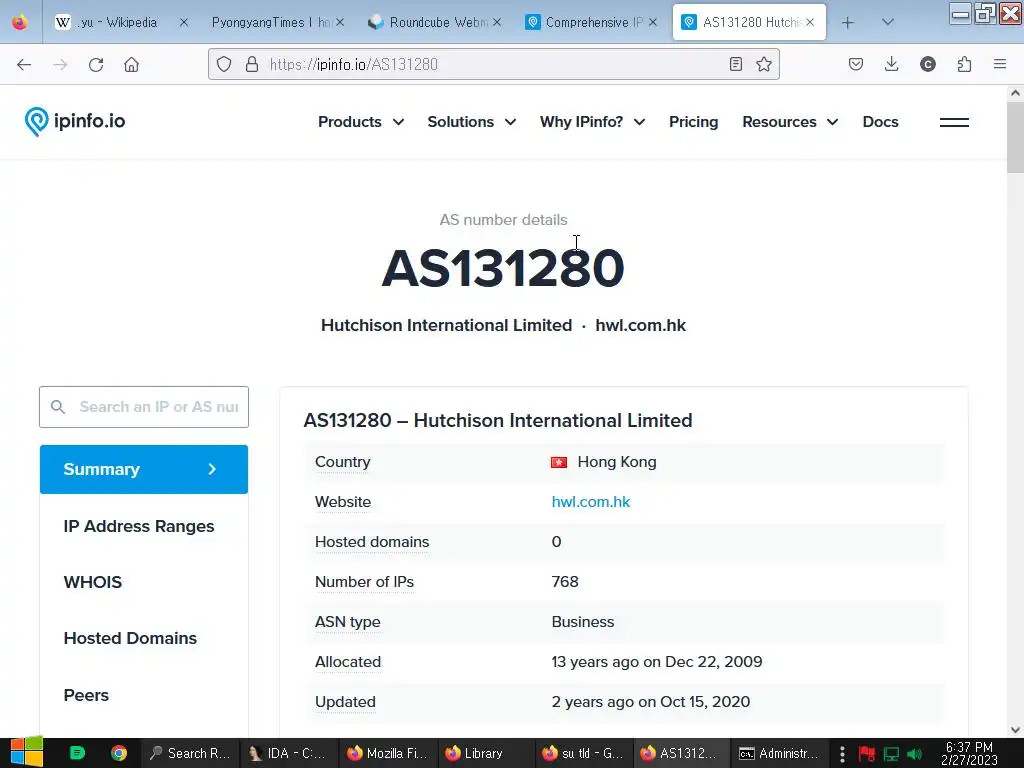Open the ipinfo hamburger menu
Image resolution: width=1024 pixels, height=768 pixels.
pyautogui.click(x=954, y=122)
